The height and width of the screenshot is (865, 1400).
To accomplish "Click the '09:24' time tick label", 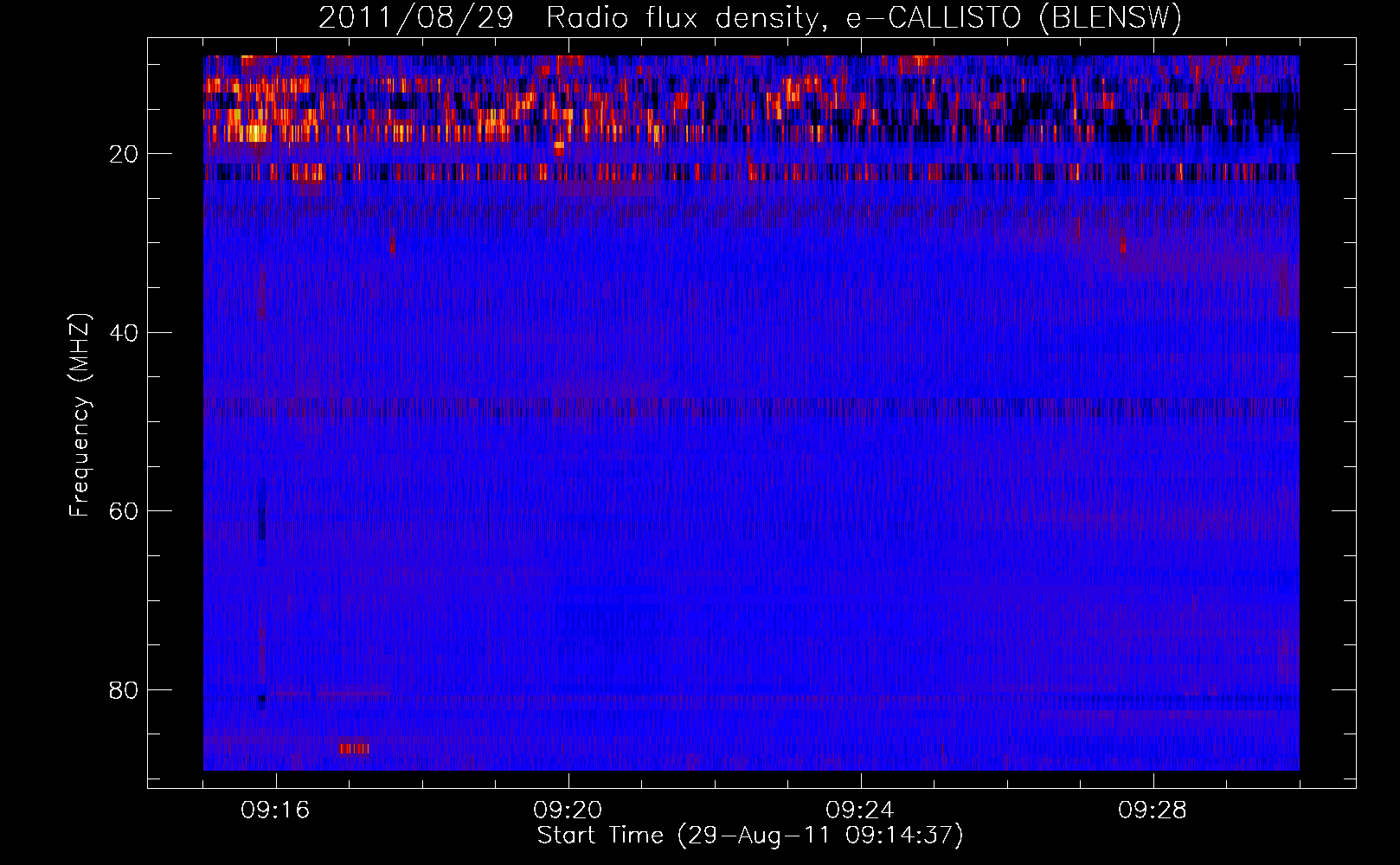I will tap(860, 811).
